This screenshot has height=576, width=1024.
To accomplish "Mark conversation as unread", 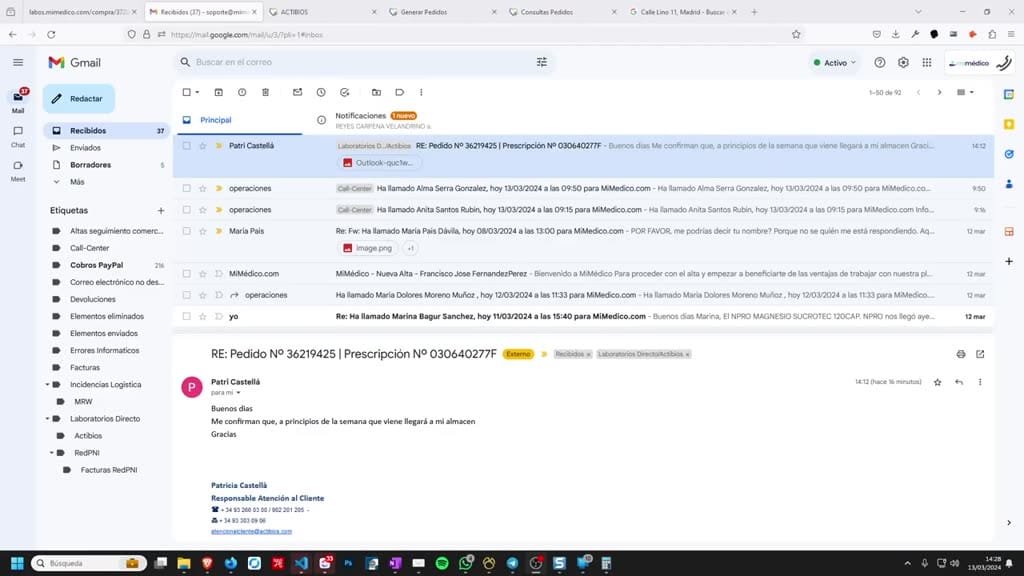I will click(297, 92).
